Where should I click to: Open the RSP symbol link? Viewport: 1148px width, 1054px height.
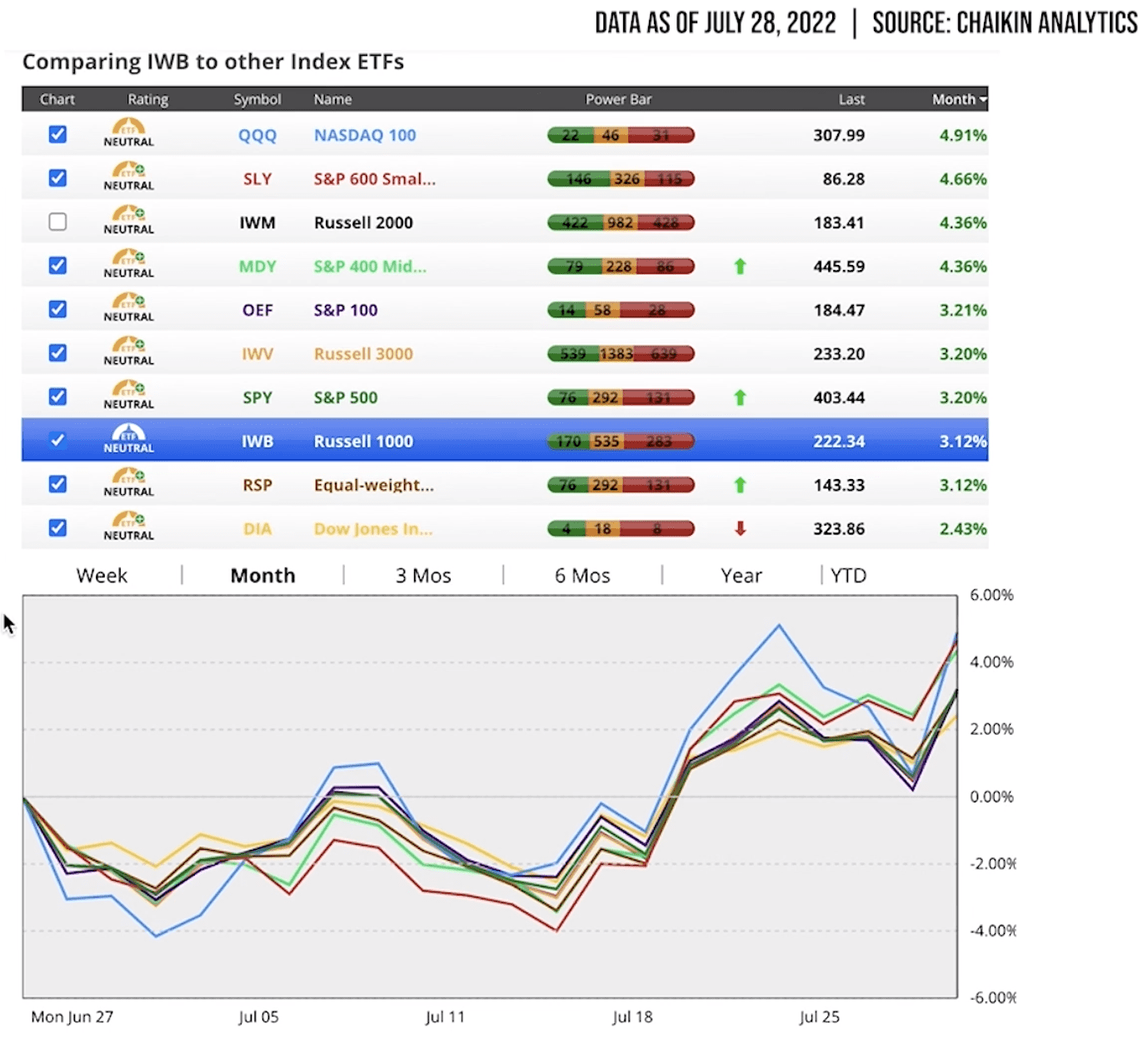(x=257, y=485)
